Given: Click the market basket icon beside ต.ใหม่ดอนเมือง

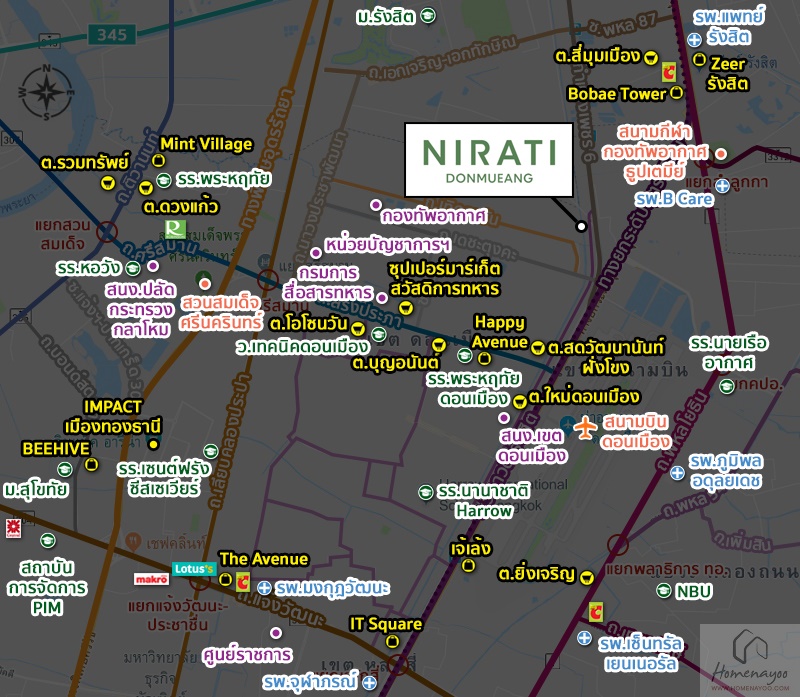Looking at the screenshot, I should [519, 402].
